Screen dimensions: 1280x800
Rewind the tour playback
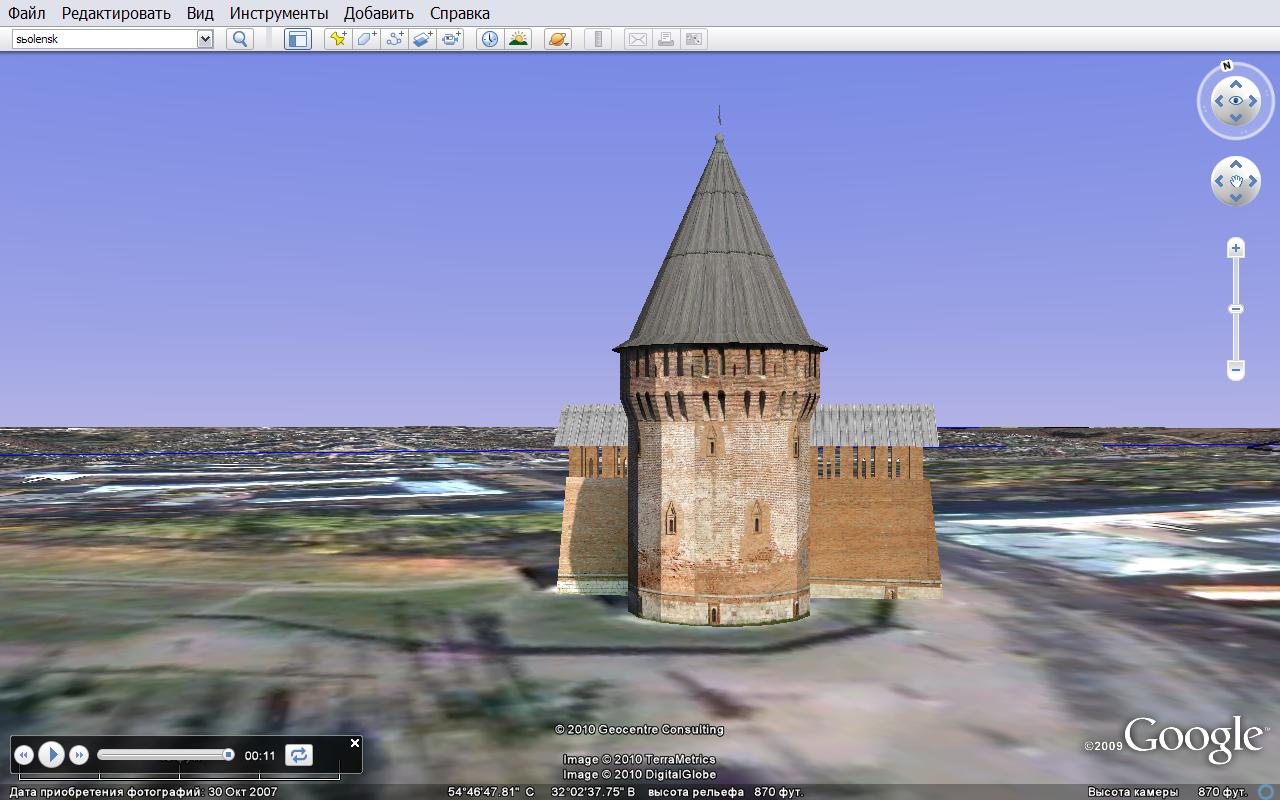click(24, 755)
